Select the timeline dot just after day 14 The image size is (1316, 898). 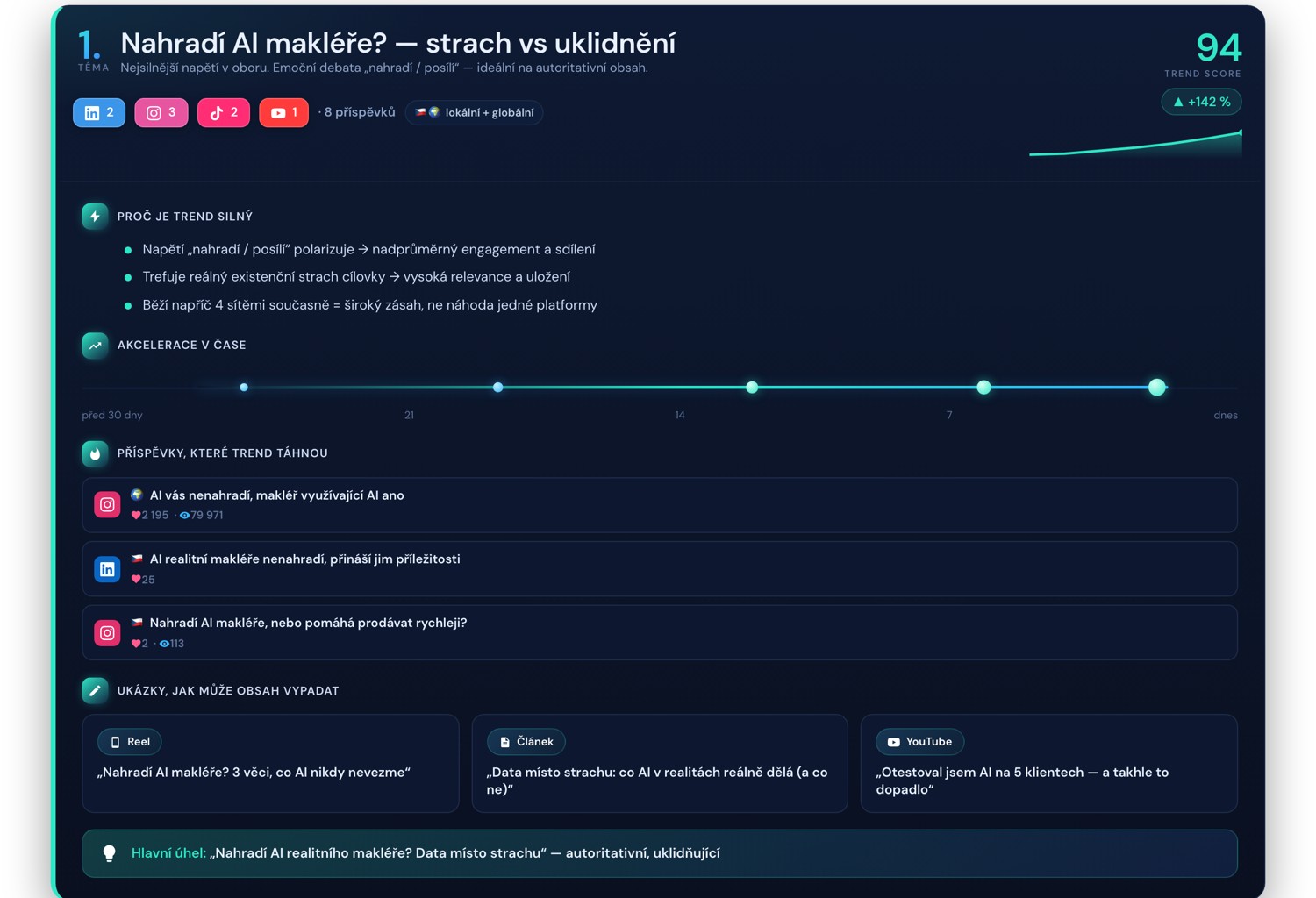click(x=752, y=387)
